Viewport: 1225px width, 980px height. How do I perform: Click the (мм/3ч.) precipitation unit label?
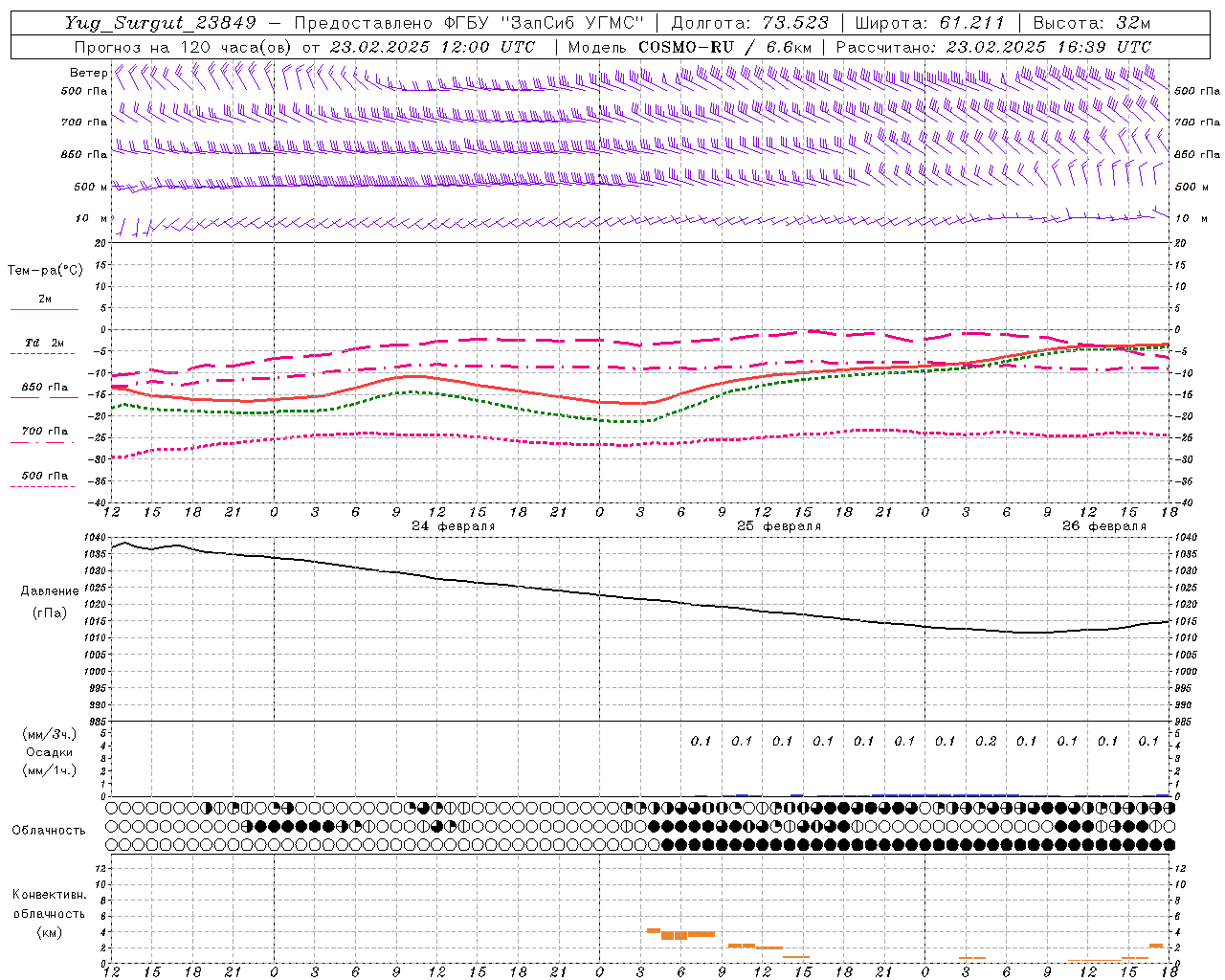[50, 734]
